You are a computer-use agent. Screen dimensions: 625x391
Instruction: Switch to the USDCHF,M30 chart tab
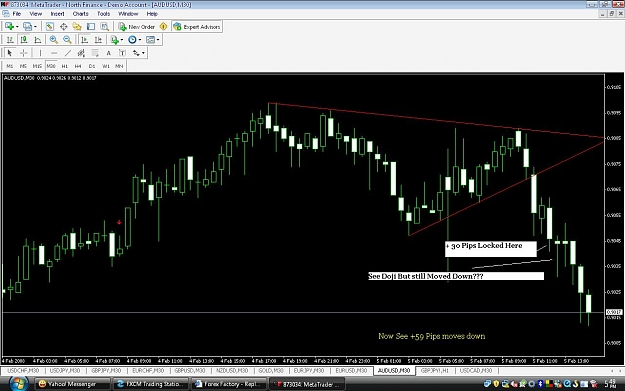[x=23, y=371]
